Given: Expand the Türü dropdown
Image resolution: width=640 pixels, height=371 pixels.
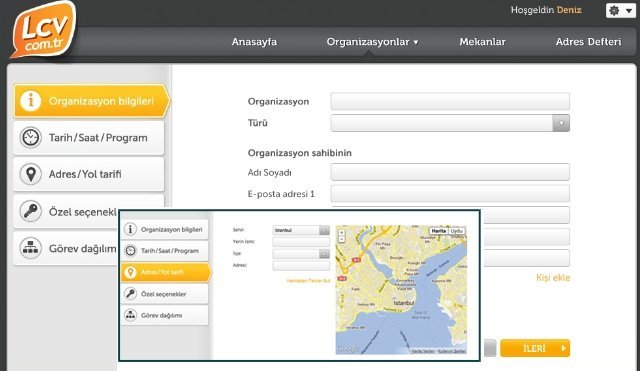Looking at the screenshot, I should tap(450, 123).
